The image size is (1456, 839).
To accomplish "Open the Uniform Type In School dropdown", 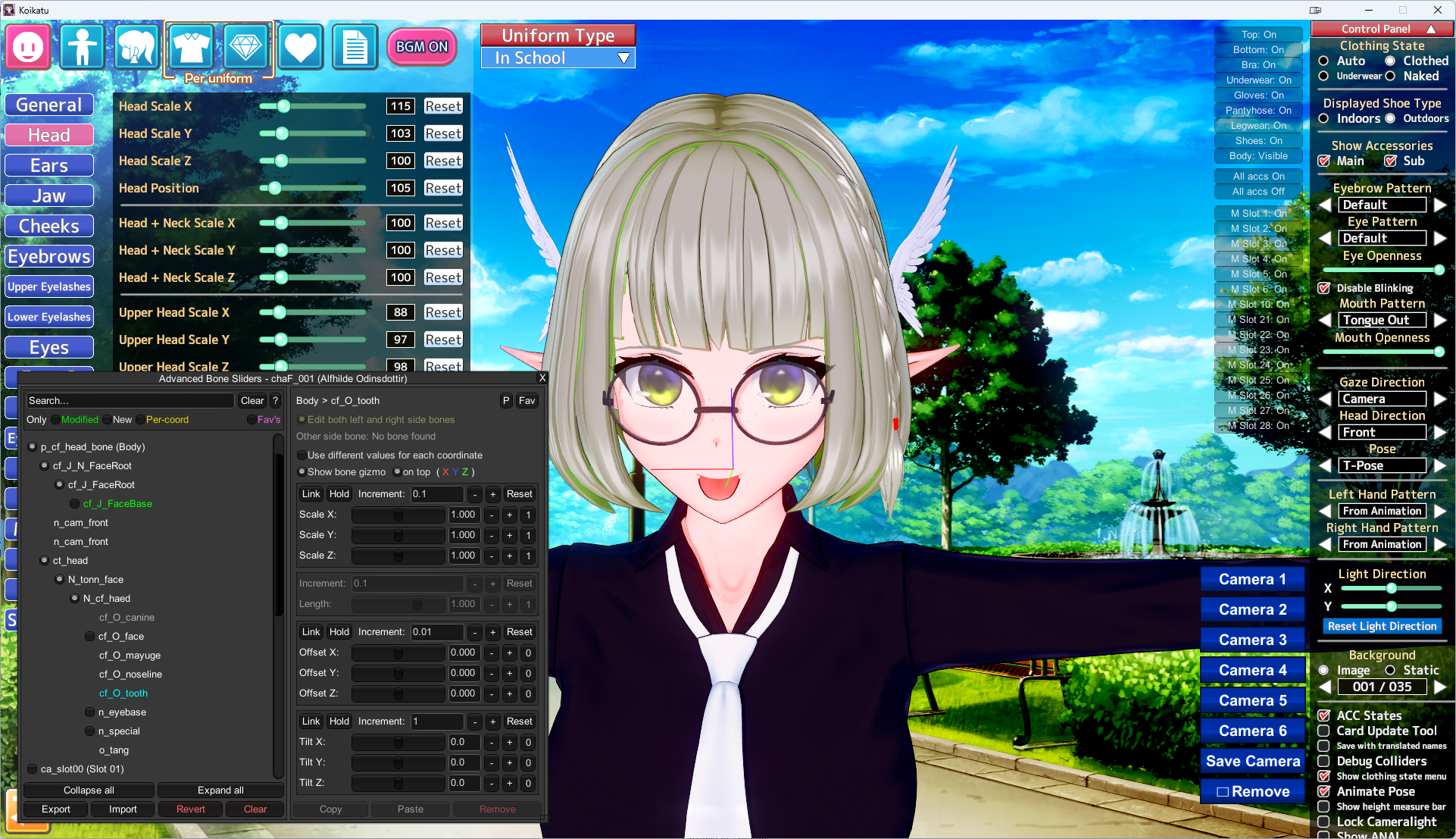I will (x=558, y=58).
